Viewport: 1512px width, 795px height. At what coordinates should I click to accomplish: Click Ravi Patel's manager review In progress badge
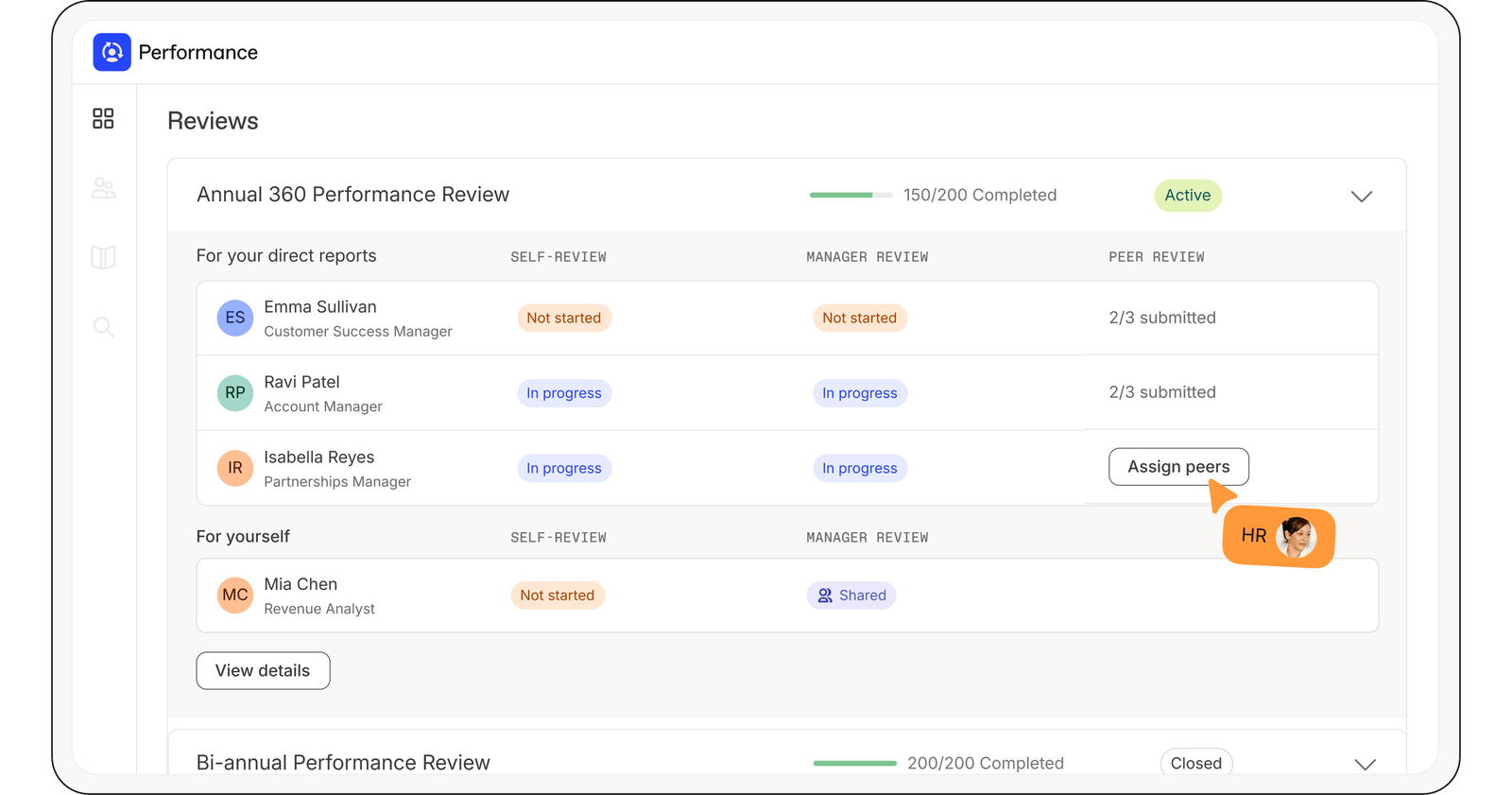[860, 393]
